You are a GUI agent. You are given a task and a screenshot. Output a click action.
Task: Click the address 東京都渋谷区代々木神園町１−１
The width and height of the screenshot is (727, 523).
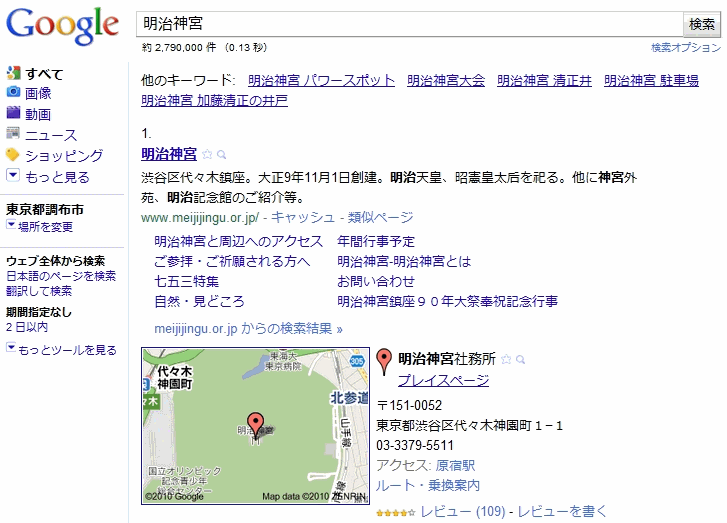pyautogui.click(x=469, y=425)
